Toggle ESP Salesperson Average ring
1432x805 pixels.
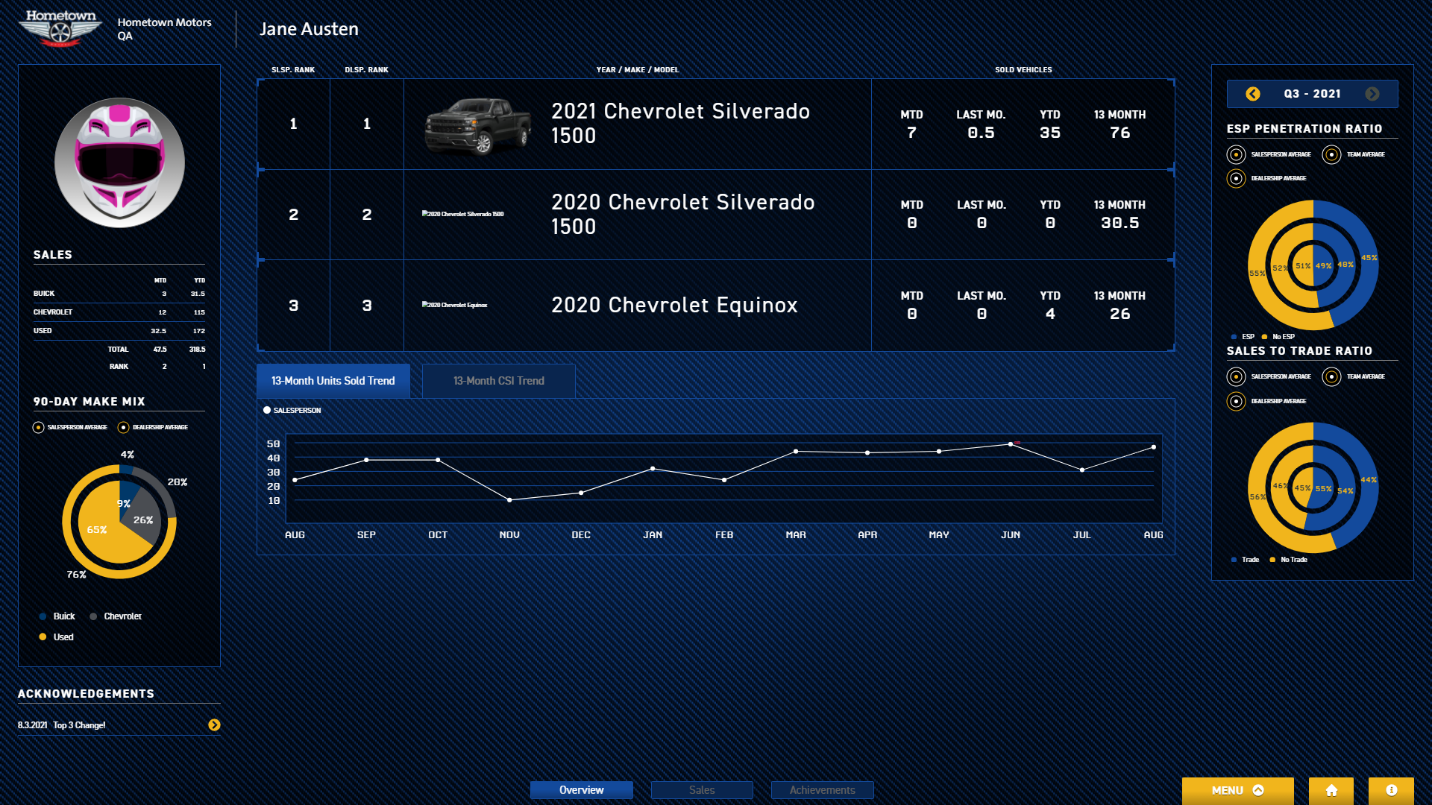click(1236, 155)
